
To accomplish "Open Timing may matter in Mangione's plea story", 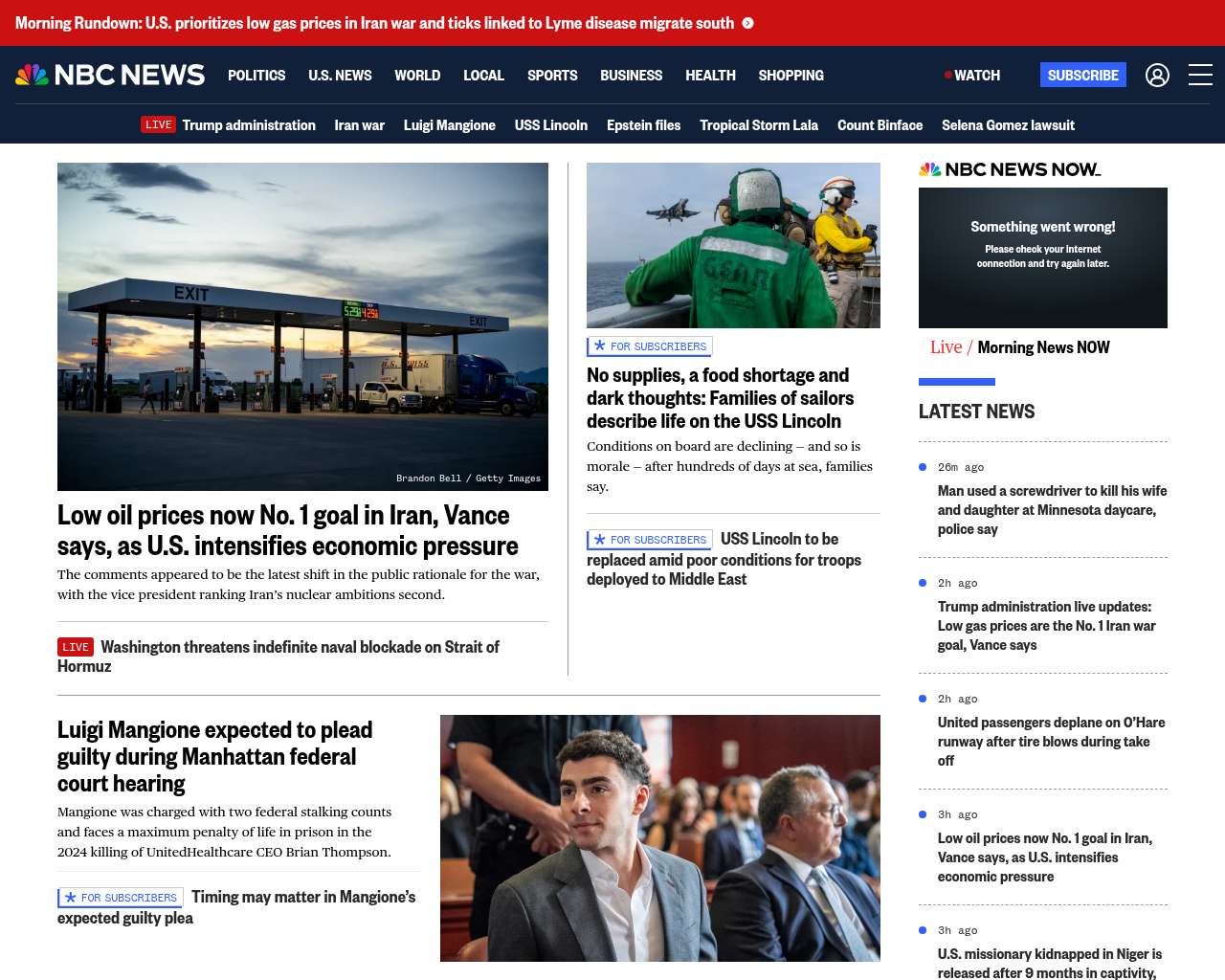I will pos(236,907).
